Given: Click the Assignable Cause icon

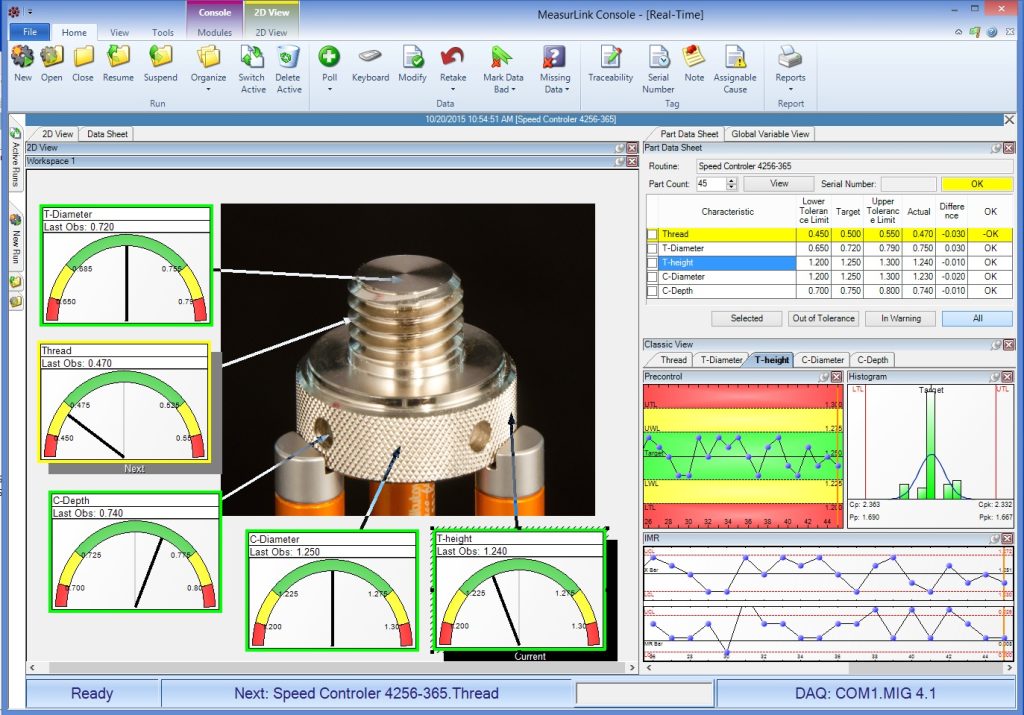Looking at the screenshot, I should click(735, 59).
